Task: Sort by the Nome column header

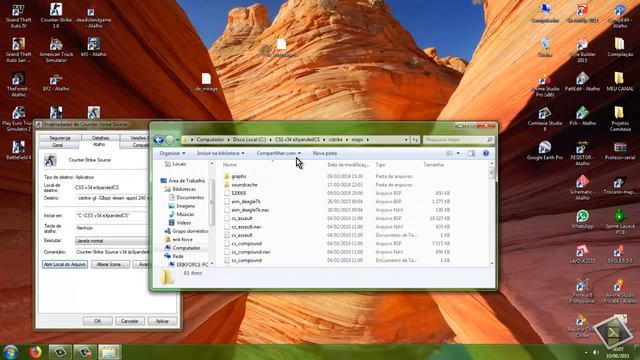Action: tap(230, 165)
